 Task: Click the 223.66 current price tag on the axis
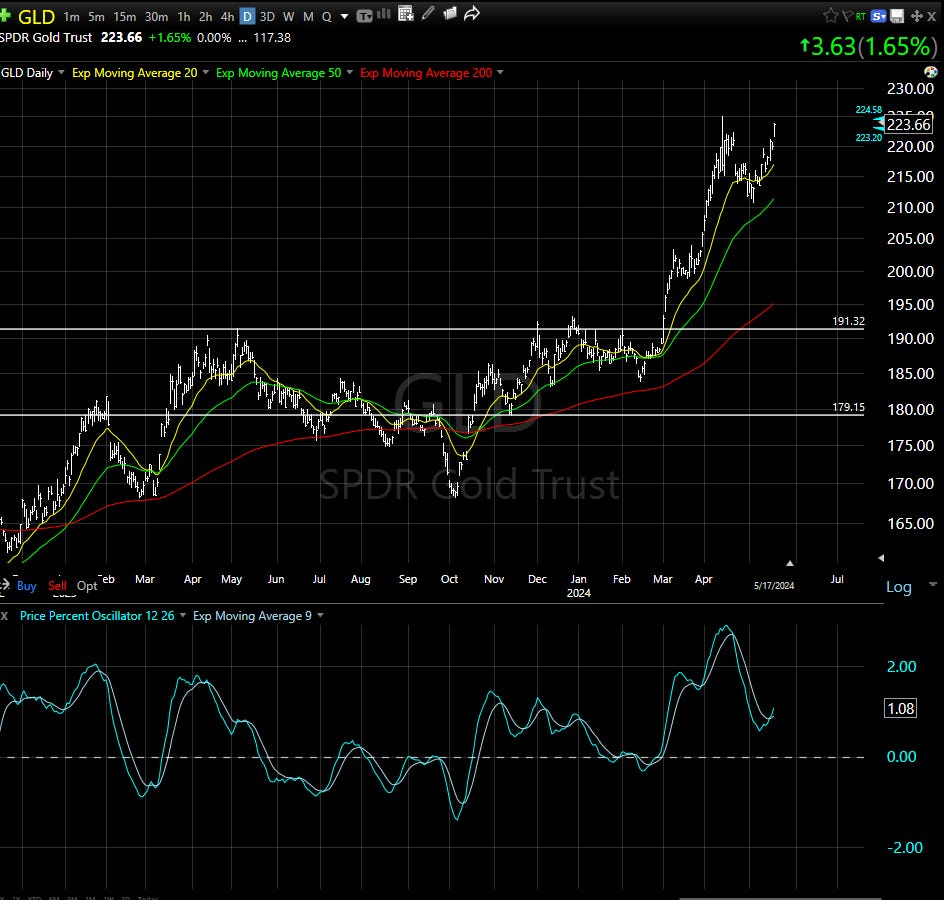click(x=908, y=125)
